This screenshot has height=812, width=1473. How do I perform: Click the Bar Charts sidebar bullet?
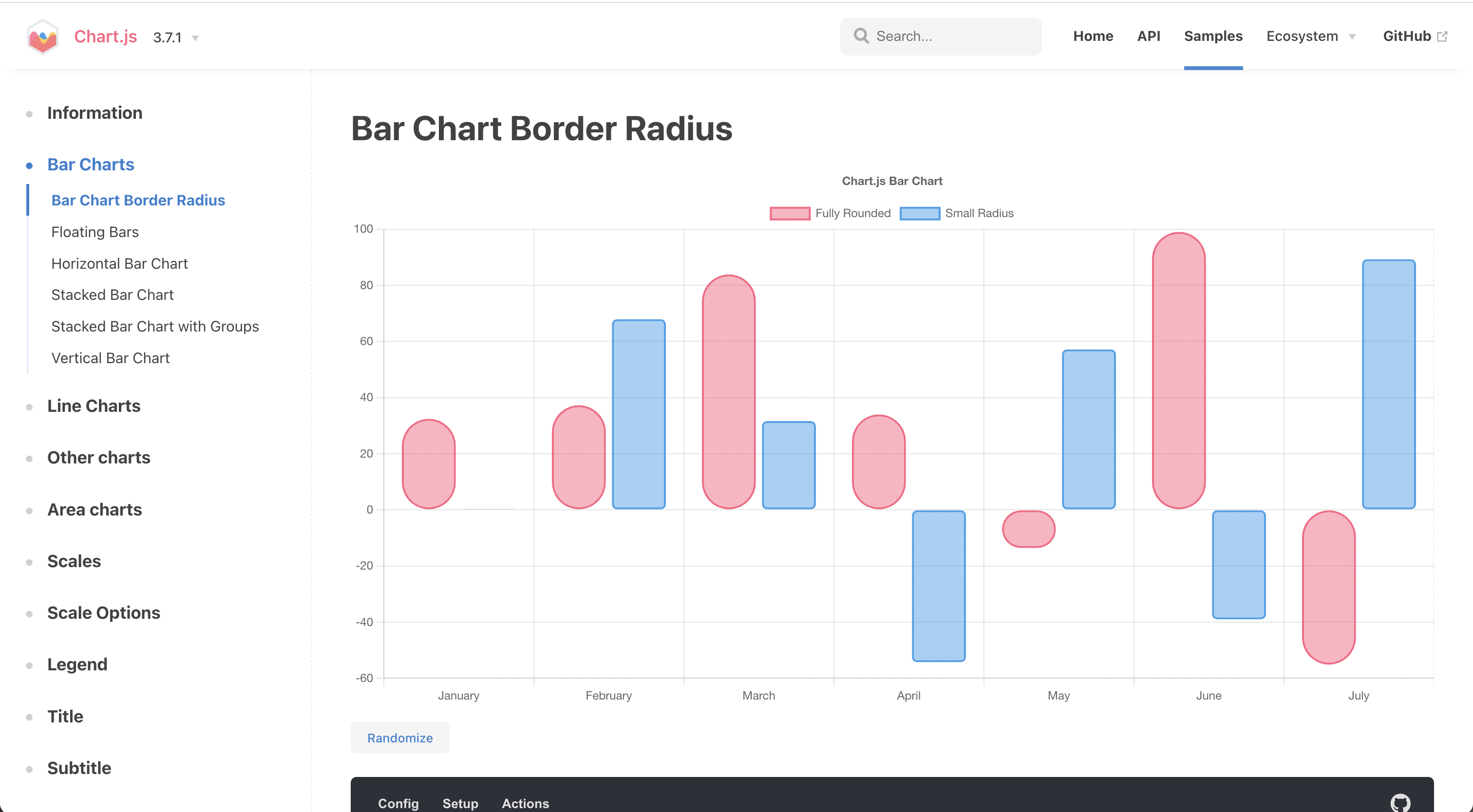coord(29,166)
